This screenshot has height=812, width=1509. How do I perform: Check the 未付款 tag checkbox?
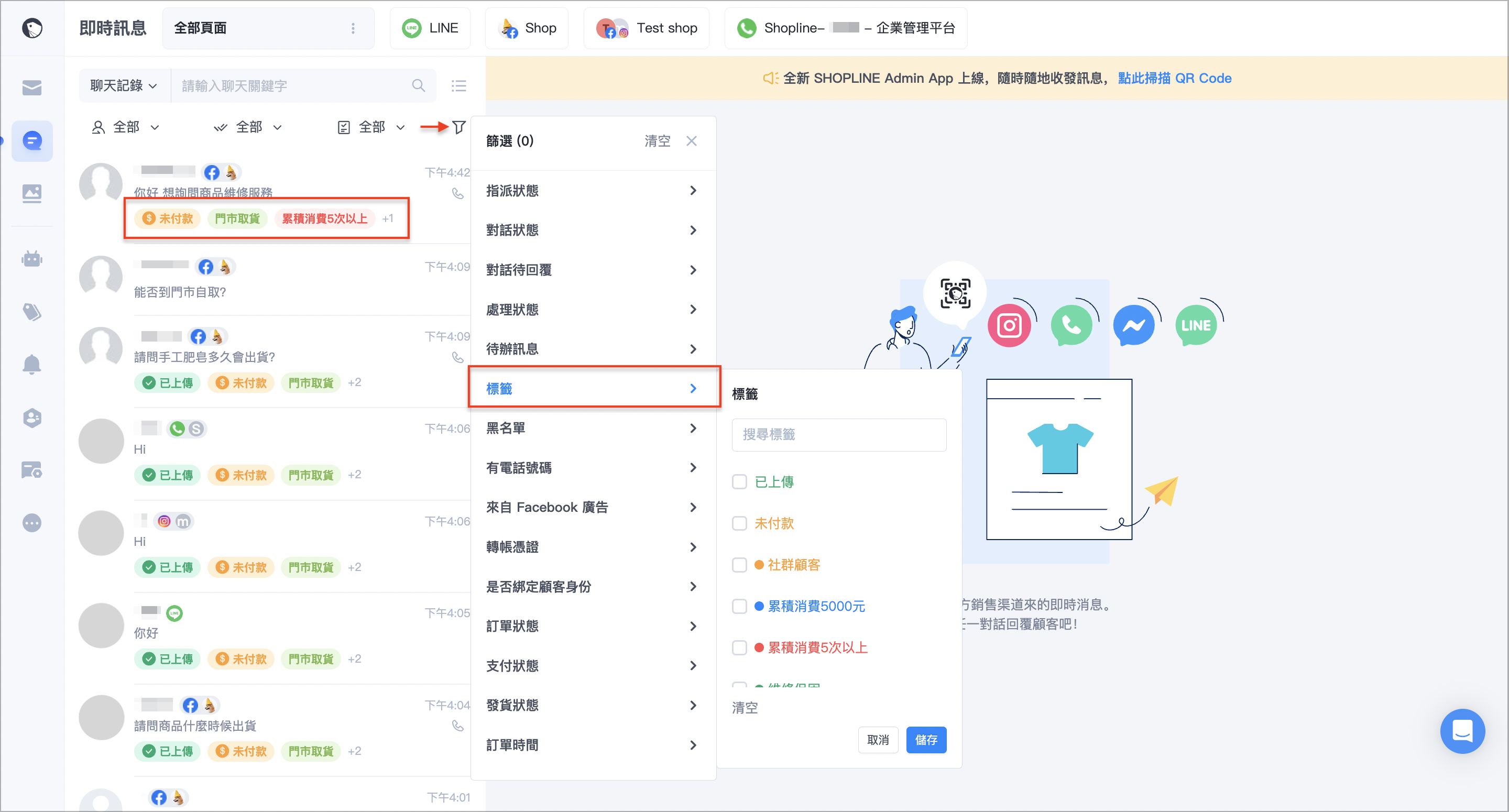739,524
